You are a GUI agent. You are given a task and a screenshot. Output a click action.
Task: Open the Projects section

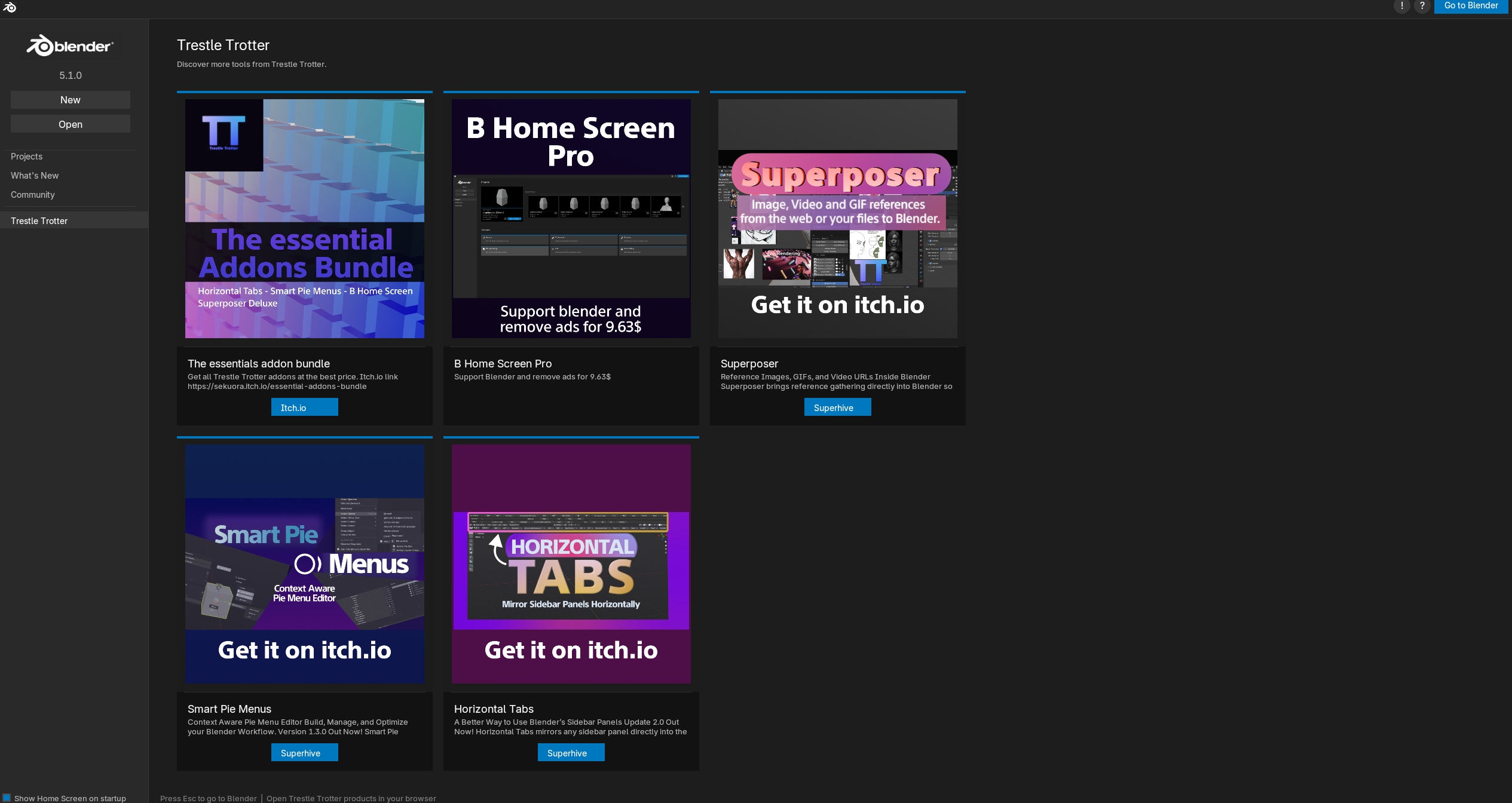[26, 156]
